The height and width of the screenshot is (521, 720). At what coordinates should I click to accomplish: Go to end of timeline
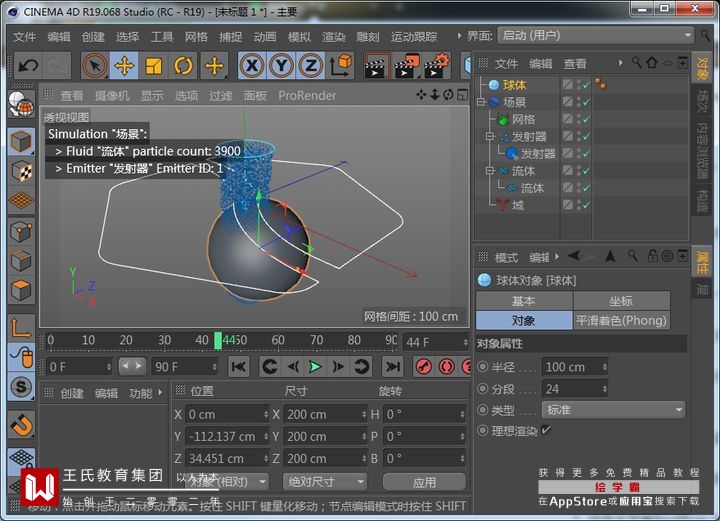click(x=393, y=366)
